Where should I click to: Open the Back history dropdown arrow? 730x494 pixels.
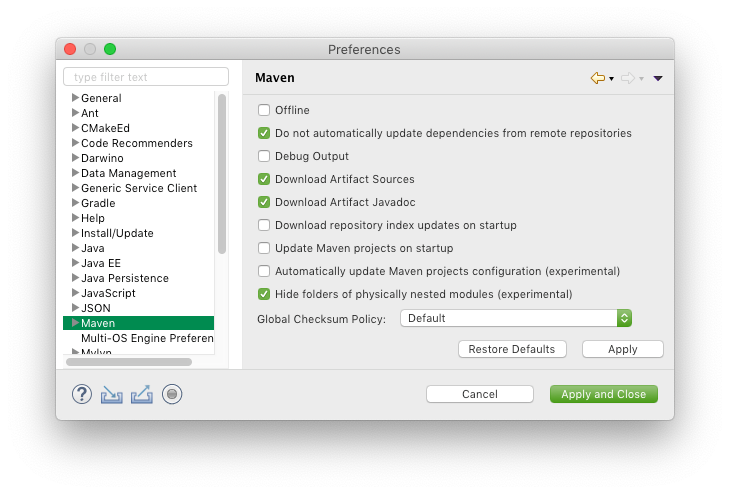[611, 79]
